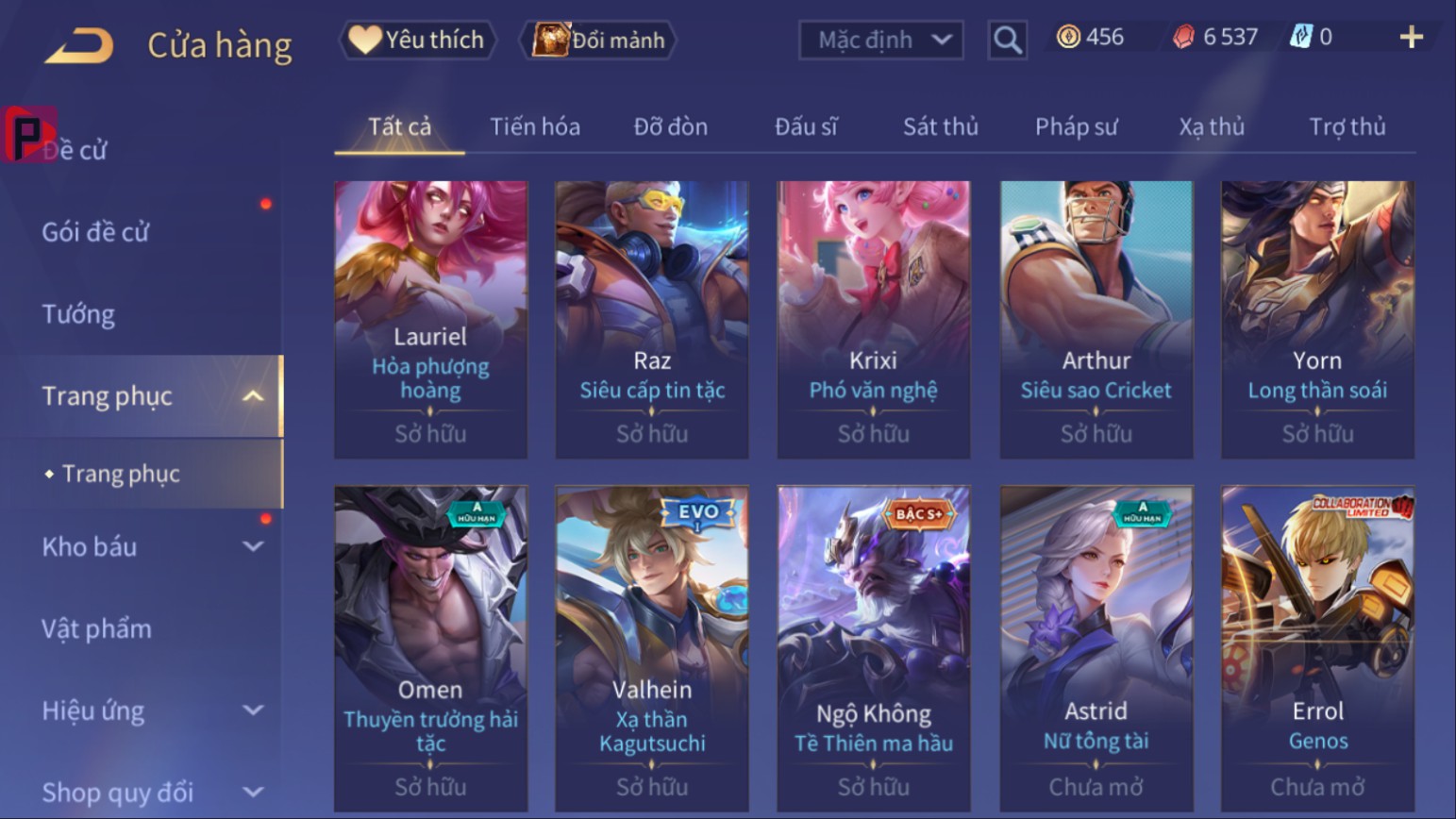
Task: Expand the Hiệu ứng sidebar section
Action: pyautogui.click(x=253, y=710)
